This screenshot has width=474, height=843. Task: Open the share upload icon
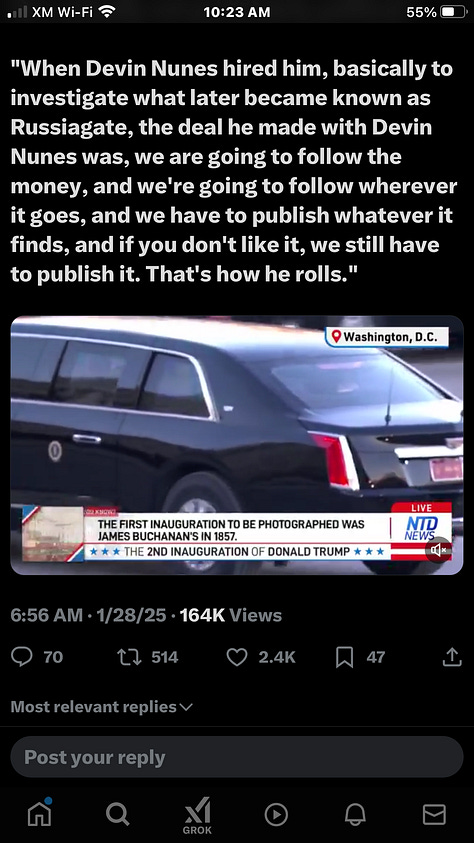click(452, 657)
